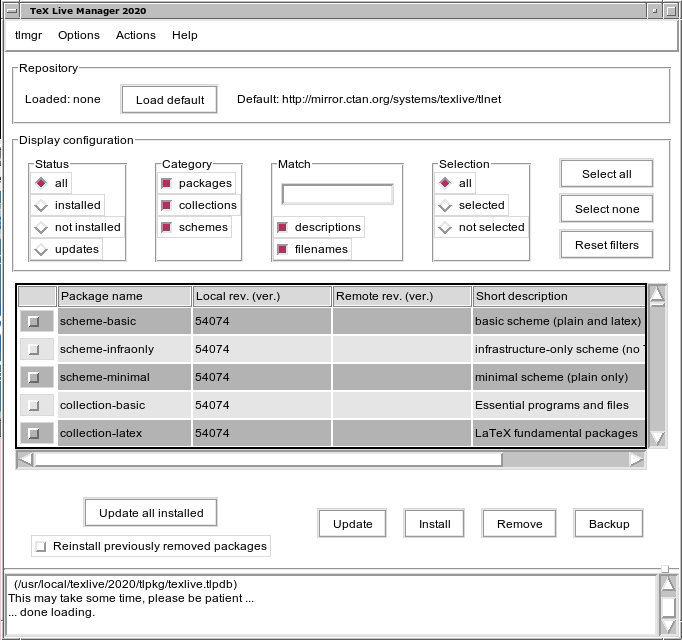Screen dimensions: 682x640
Task: Uncheck the 'filenames' match option
Action: click(283, 249)
